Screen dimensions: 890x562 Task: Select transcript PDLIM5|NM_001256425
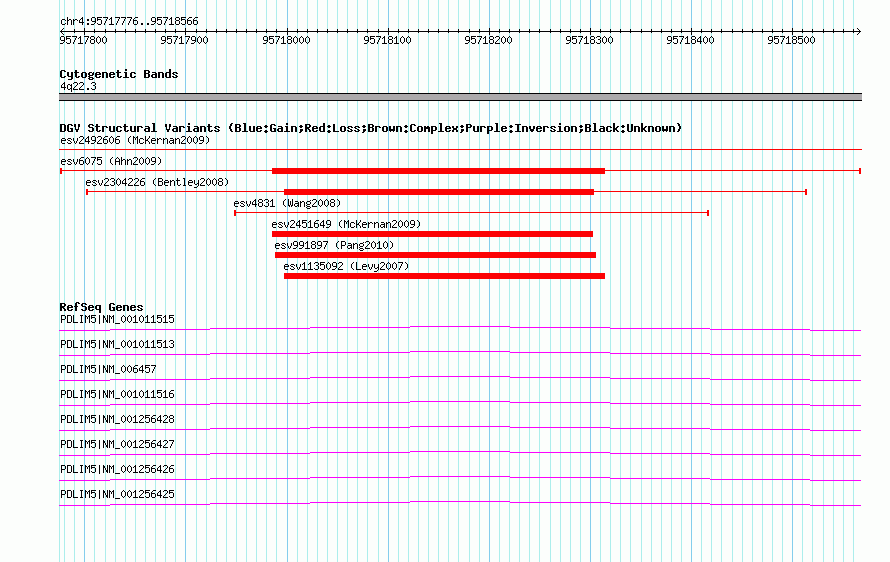(x=117, y=494)
